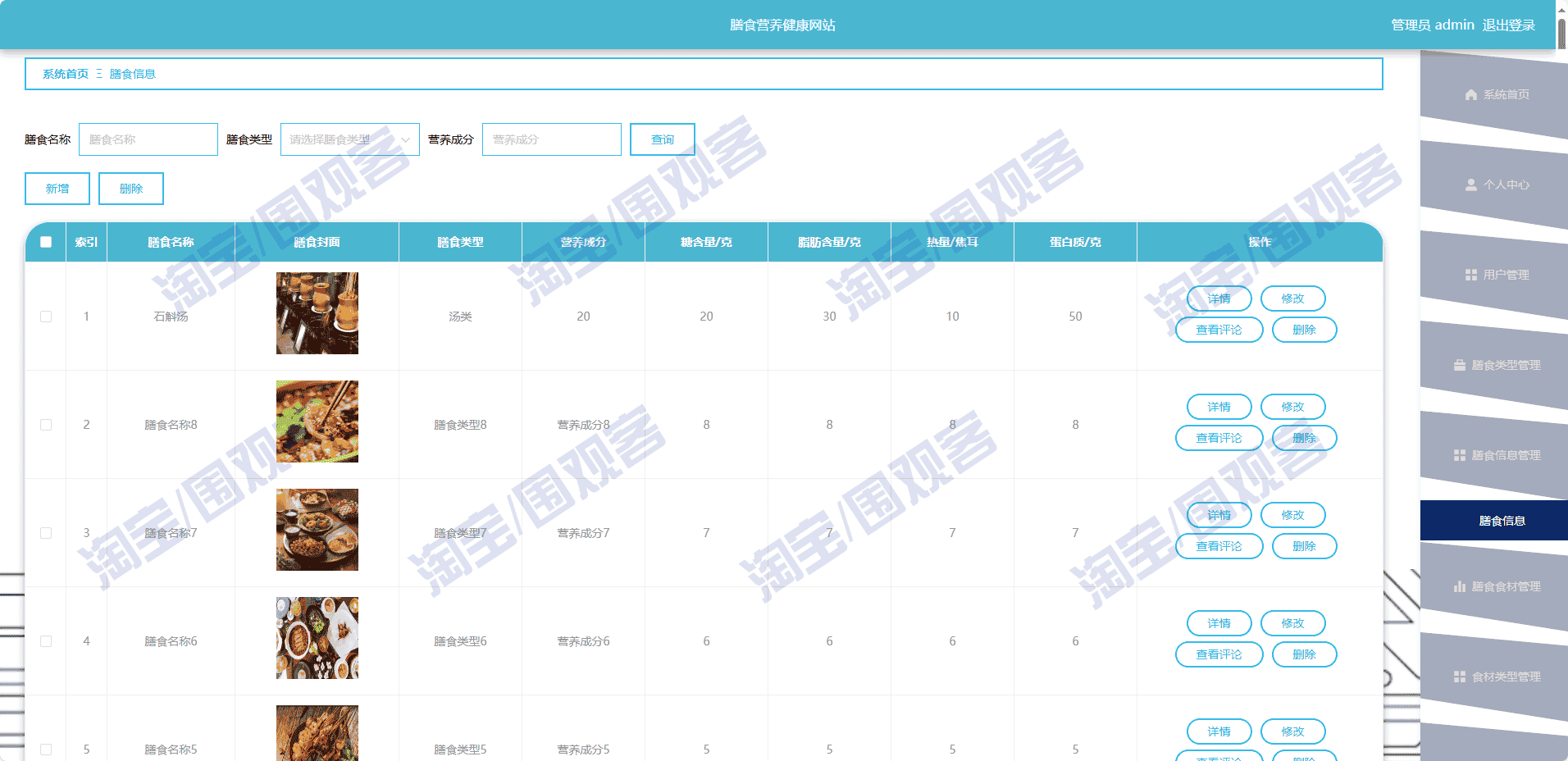This screenshot has width=1568, height=761.
Task: Click 查看评论 for the 膳食名称8 row
Action: [x=1219, y=438]
